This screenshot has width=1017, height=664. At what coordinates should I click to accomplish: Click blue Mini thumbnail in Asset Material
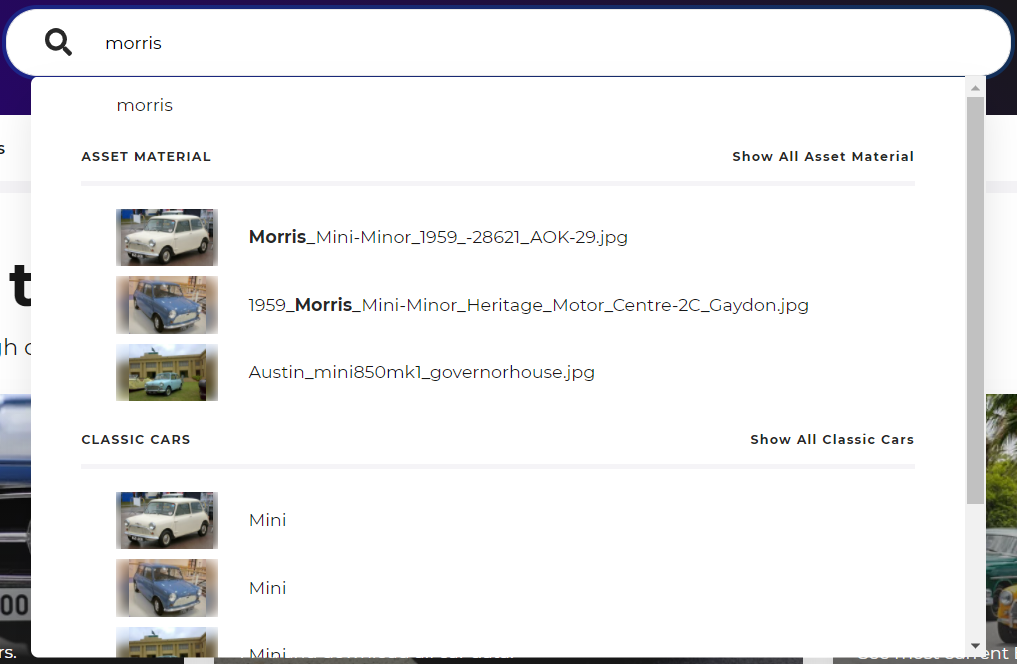click(x=167, y=305)
